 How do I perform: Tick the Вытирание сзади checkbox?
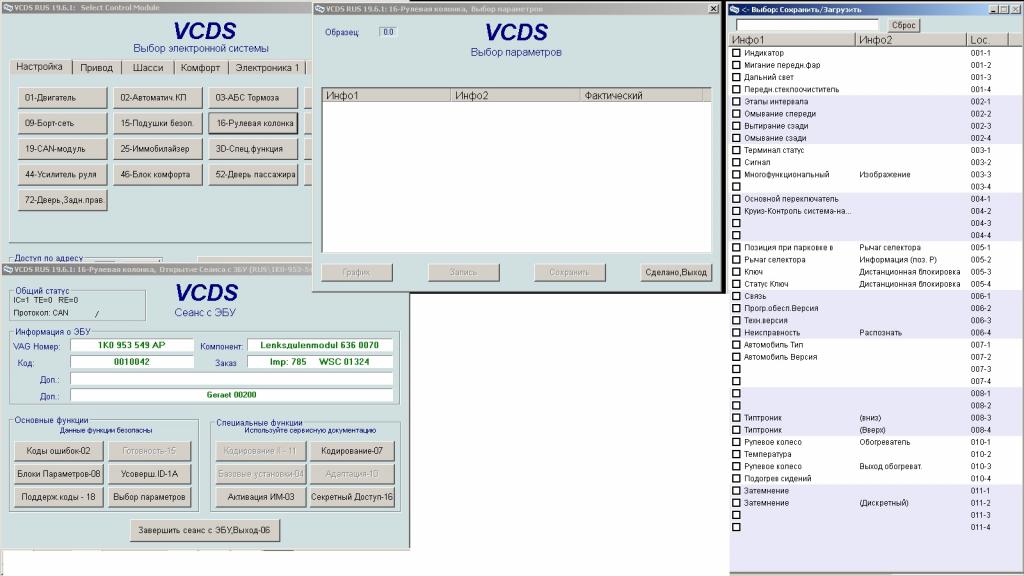point(736,126)
